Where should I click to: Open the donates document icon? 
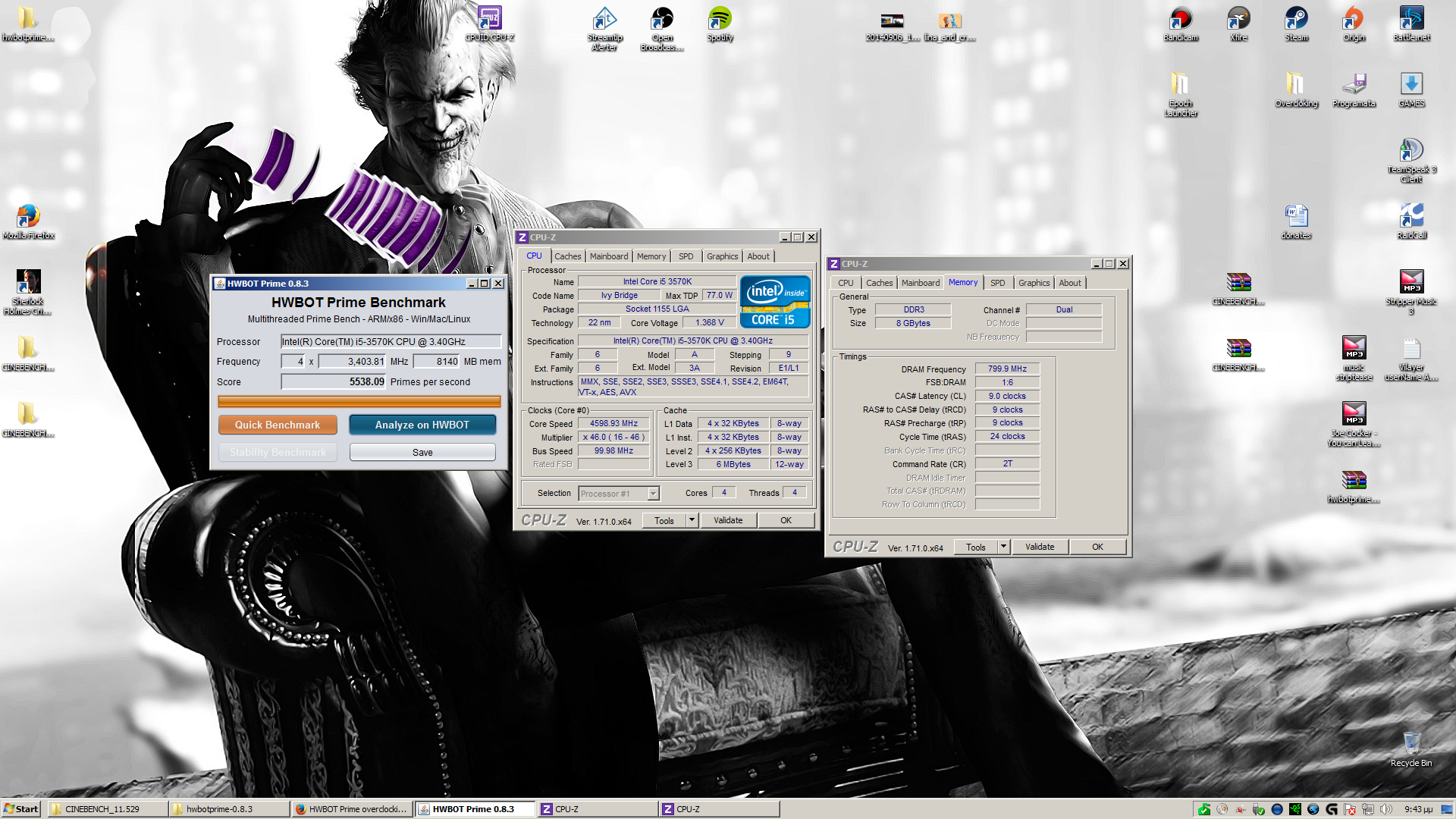[x=1296, y=221]
